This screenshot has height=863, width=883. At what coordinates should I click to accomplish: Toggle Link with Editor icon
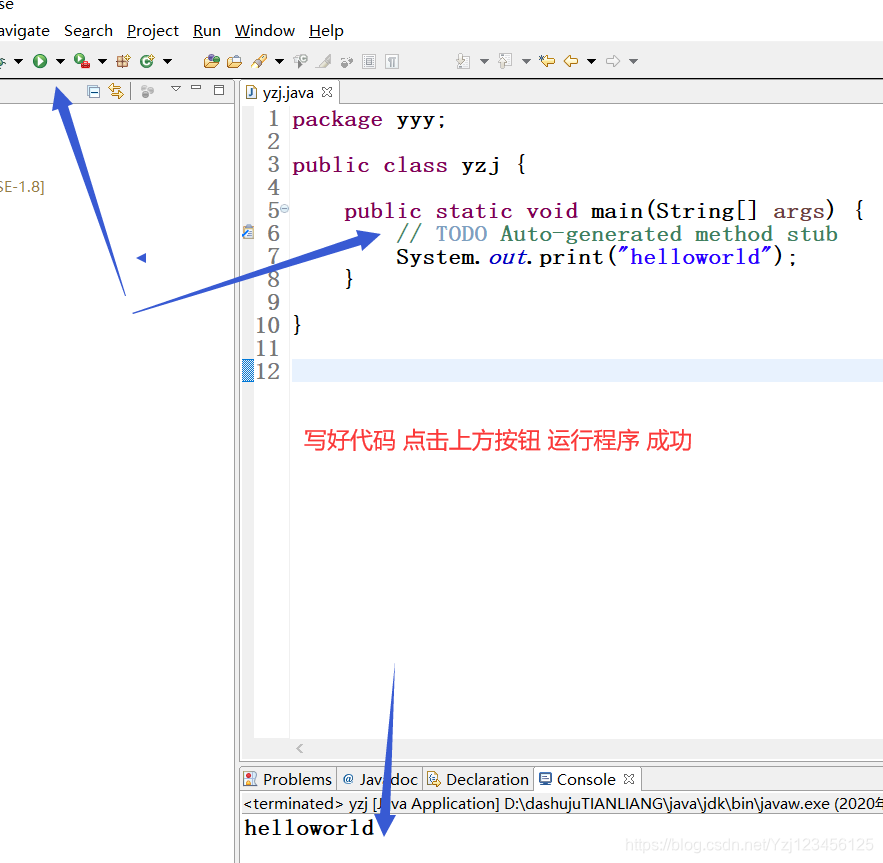coord(116,91)
